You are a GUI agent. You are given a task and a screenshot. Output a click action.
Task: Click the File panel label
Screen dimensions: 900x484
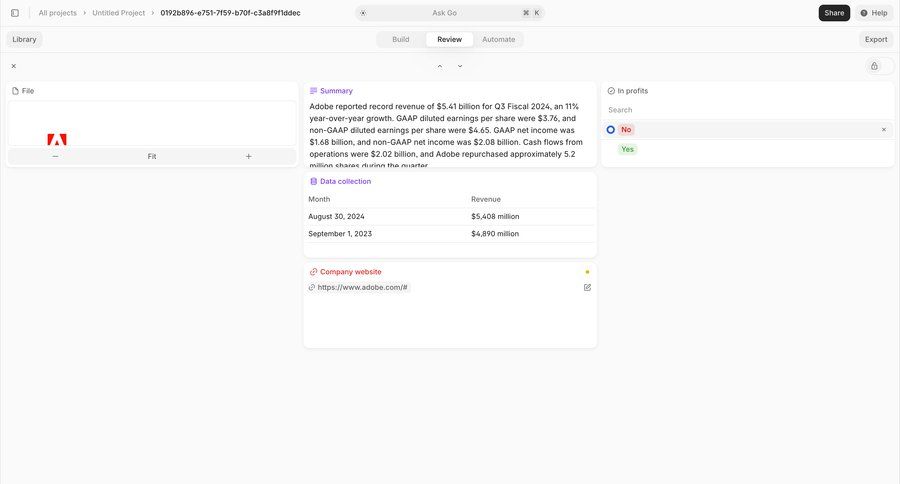(28, 91)
